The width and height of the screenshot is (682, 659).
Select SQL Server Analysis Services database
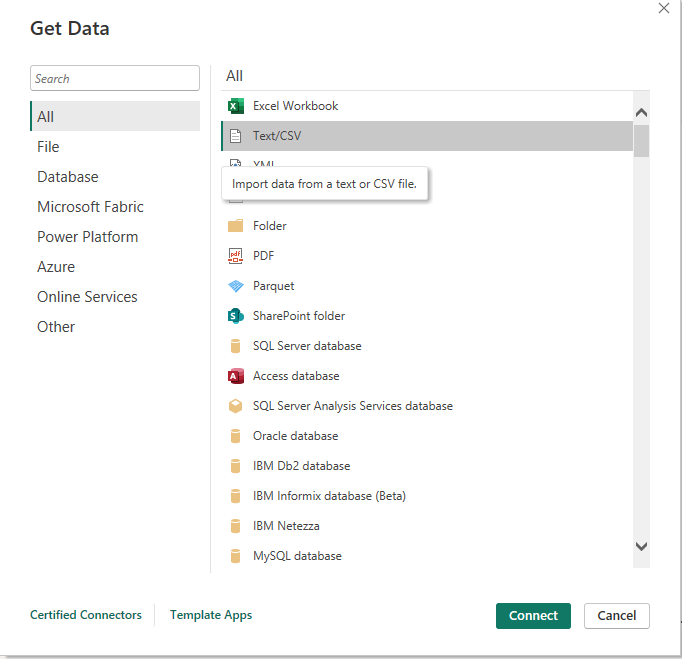427,406
